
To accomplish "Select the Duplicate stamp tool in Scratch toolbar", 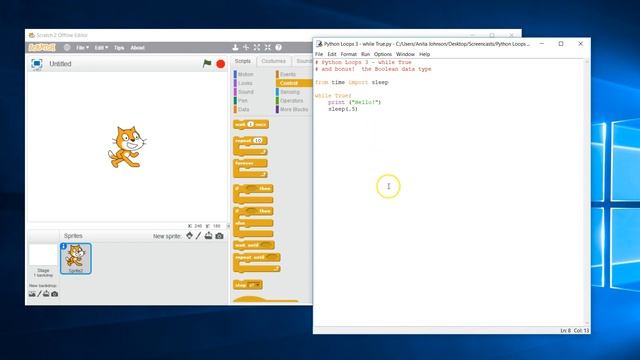I will [236, 47].
